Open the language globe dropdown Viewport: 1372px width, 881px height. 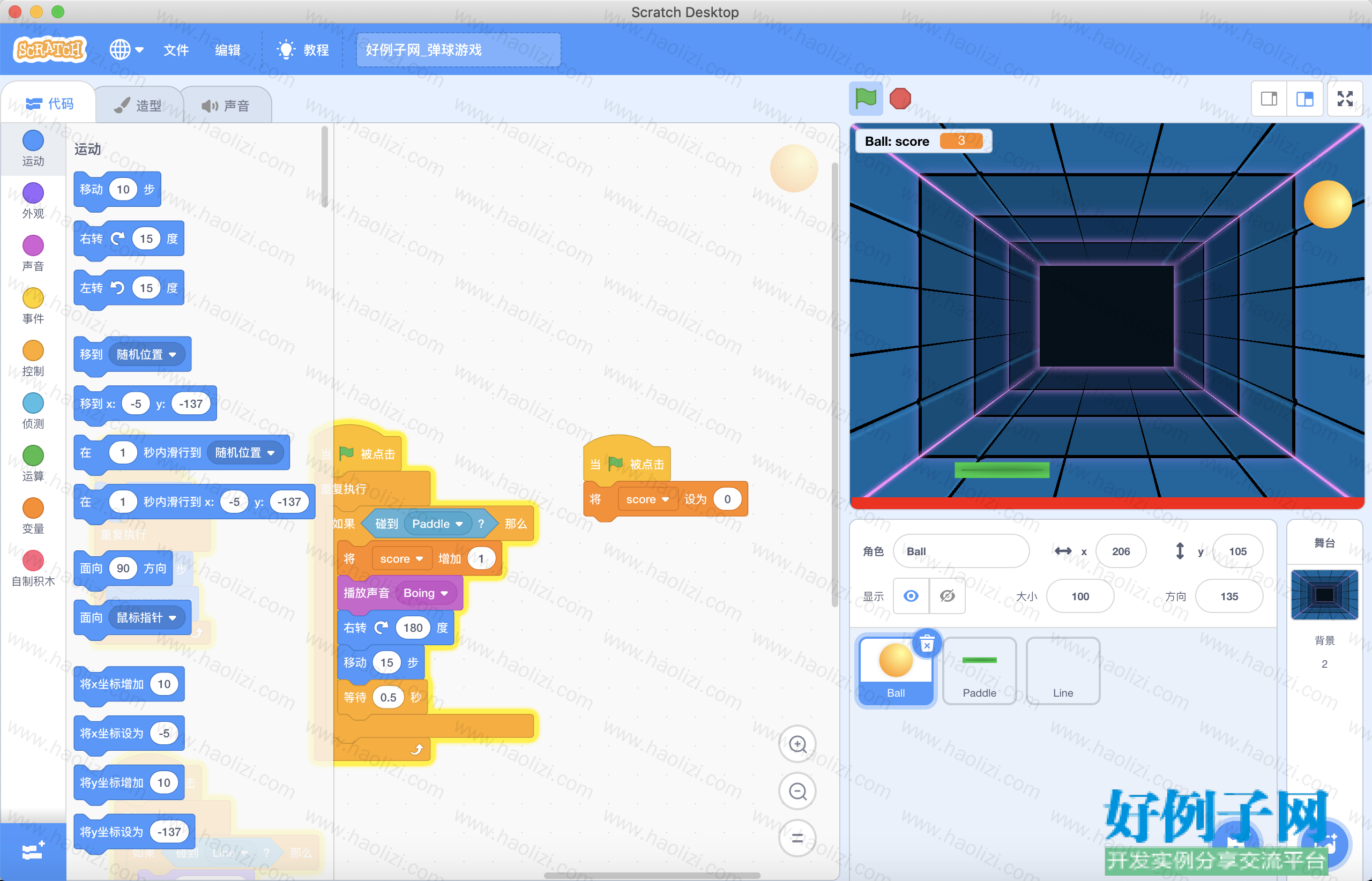point(126,50)
